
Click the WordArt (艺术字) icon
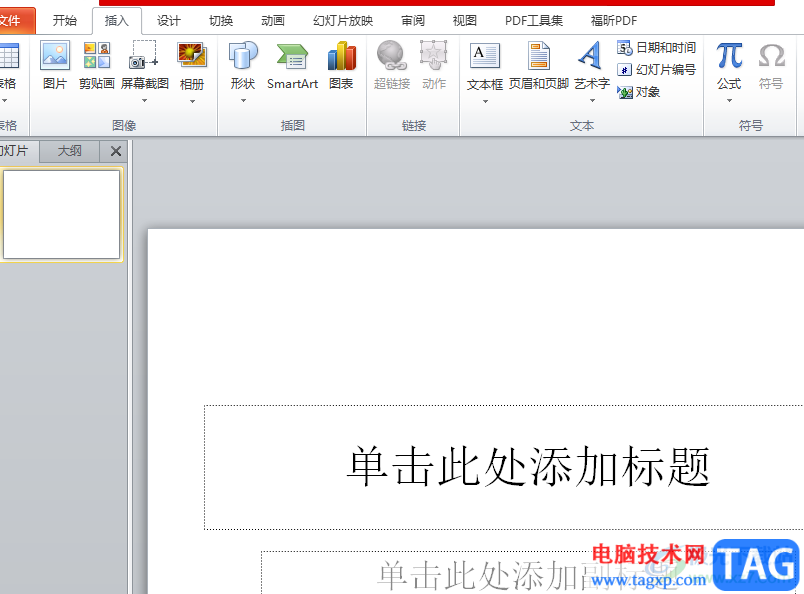[x=591, y=55]
